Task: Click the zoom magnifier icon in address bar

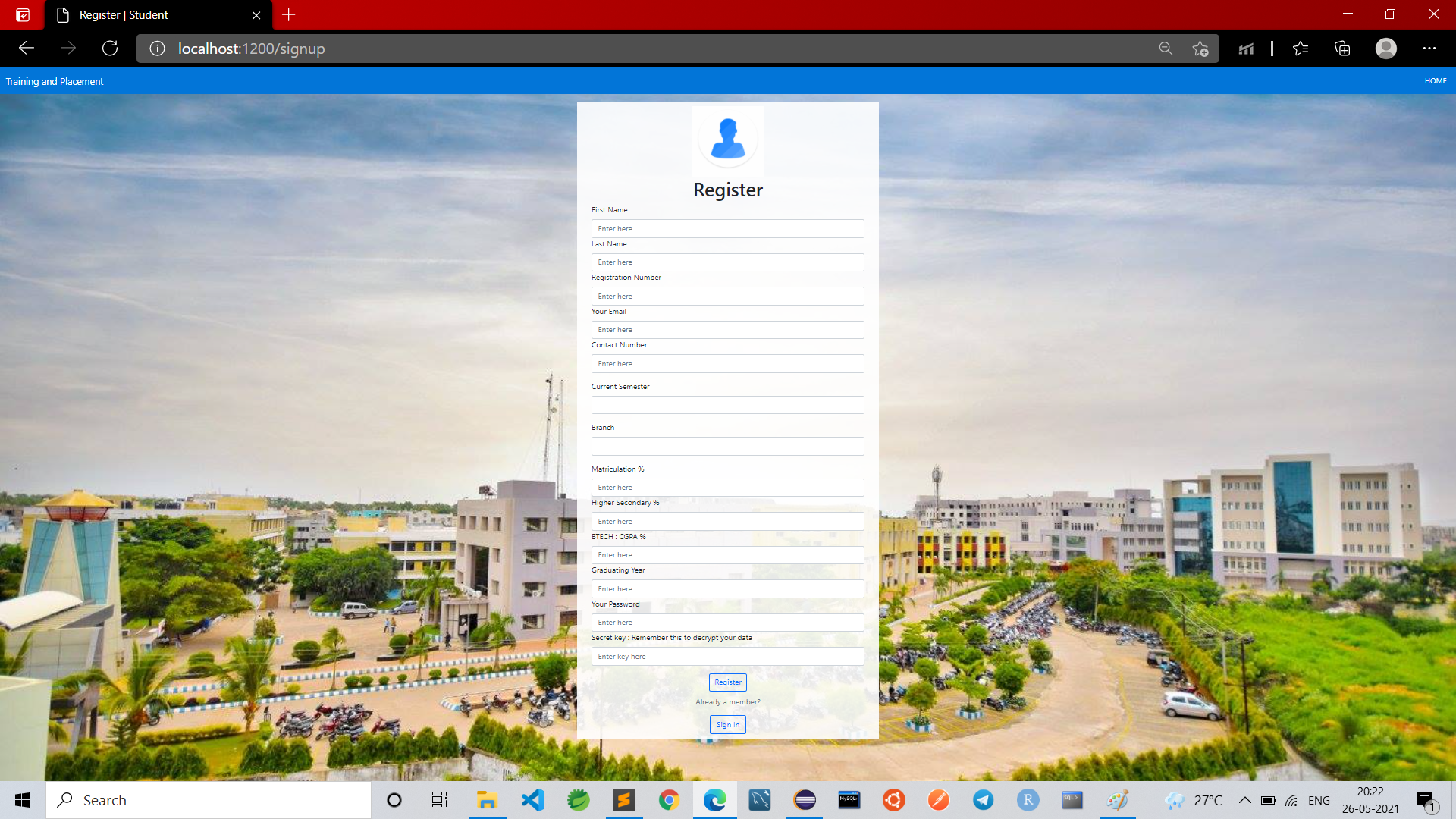Action: 1166,49
